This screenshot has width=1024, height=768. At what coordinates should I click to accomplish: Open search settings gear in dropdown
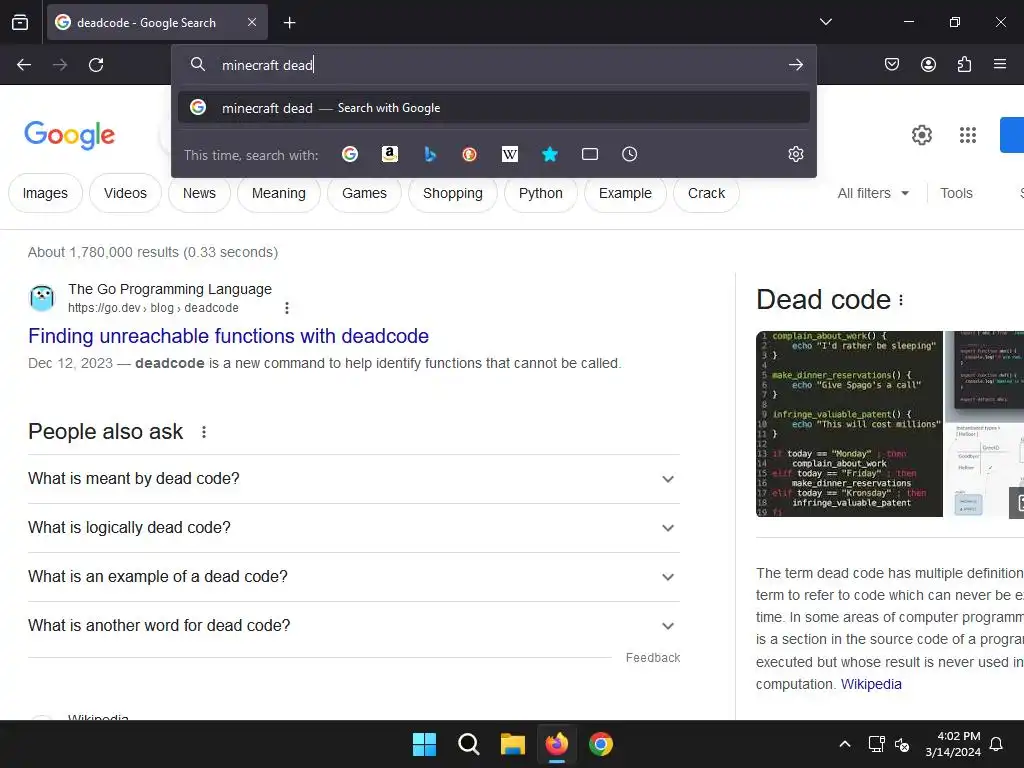point(795,154)
